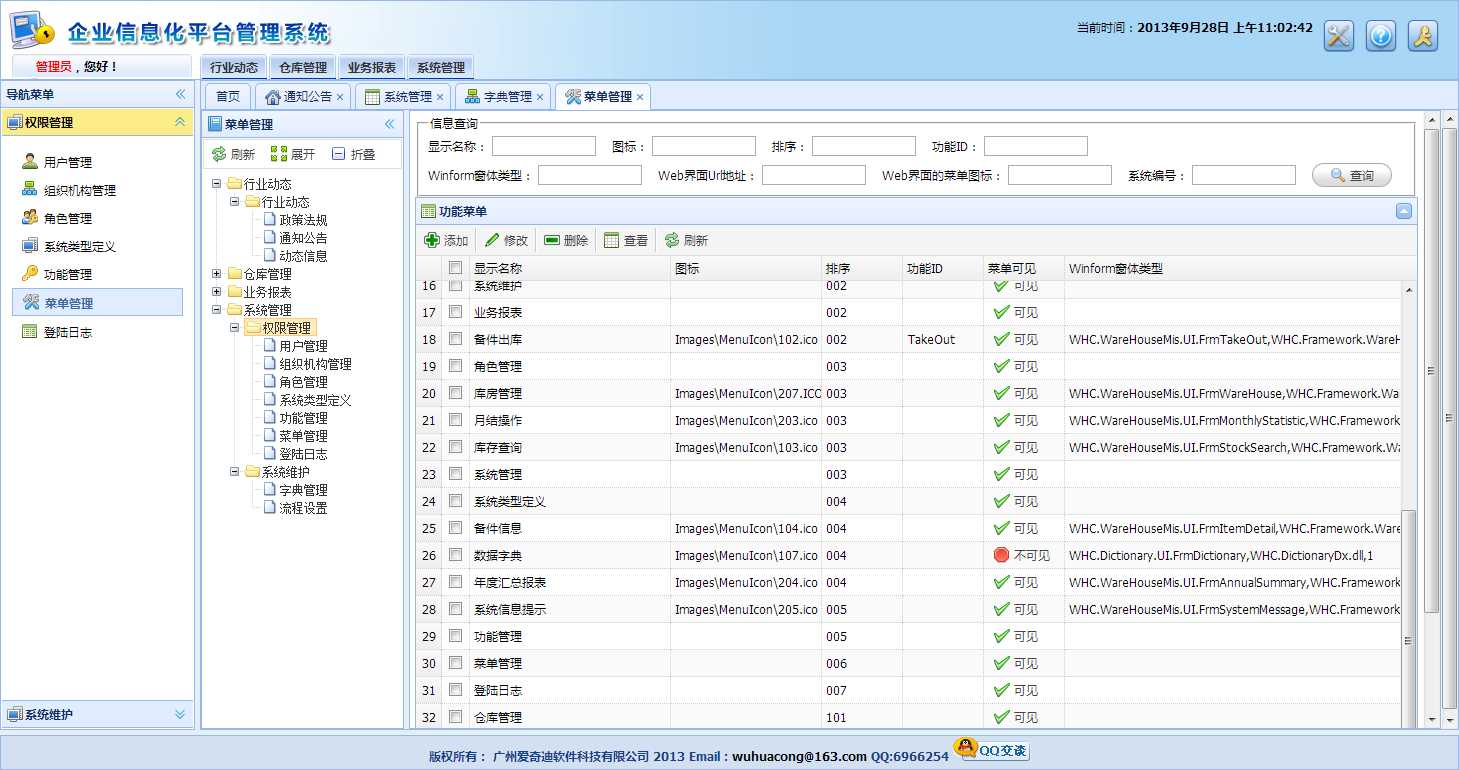Screen dimensions: 1459x770
Task: Close the 系统管理 tab
Action: point(440,97)
